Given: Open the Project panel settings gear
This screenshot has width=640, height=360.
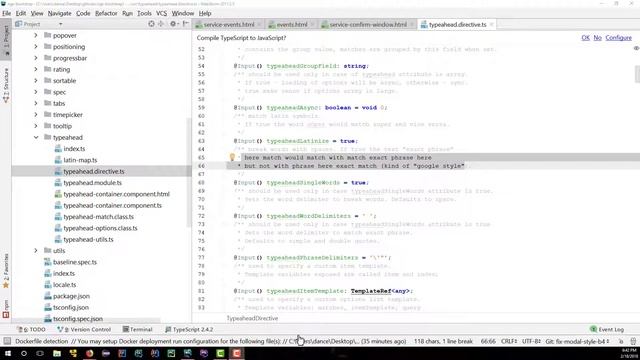Looking at the screenshot, I should tap(173, 24).
